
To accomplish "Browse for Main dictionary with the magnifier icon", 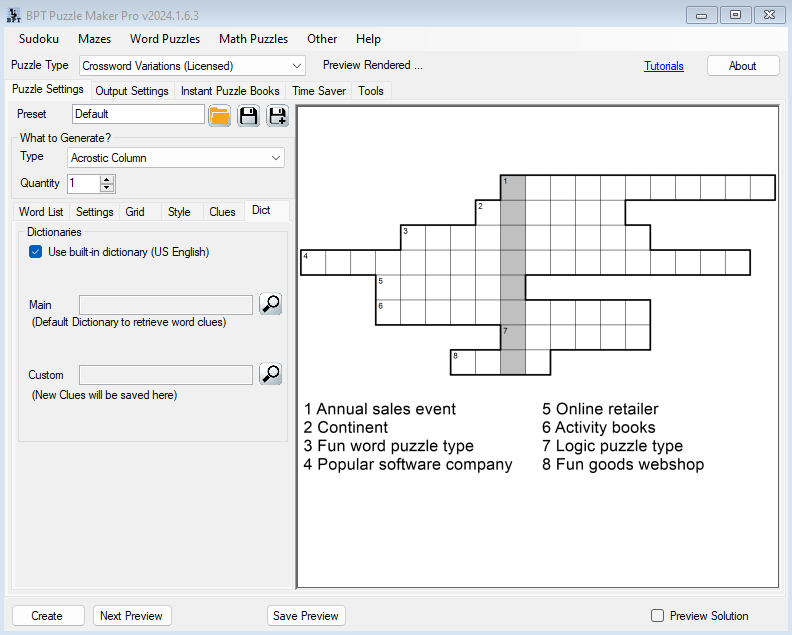I will pos(270,304).
